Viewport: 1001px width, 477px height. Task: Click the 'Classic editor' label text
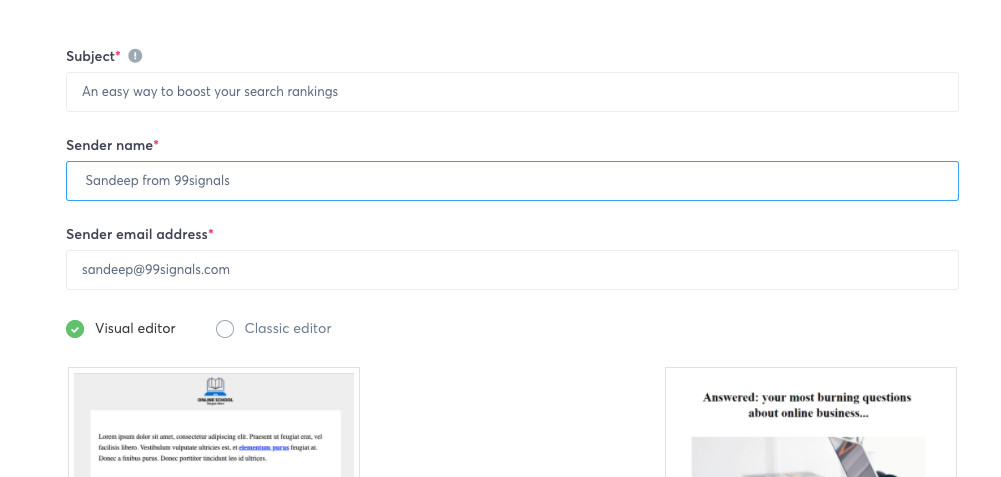(287, 329)
